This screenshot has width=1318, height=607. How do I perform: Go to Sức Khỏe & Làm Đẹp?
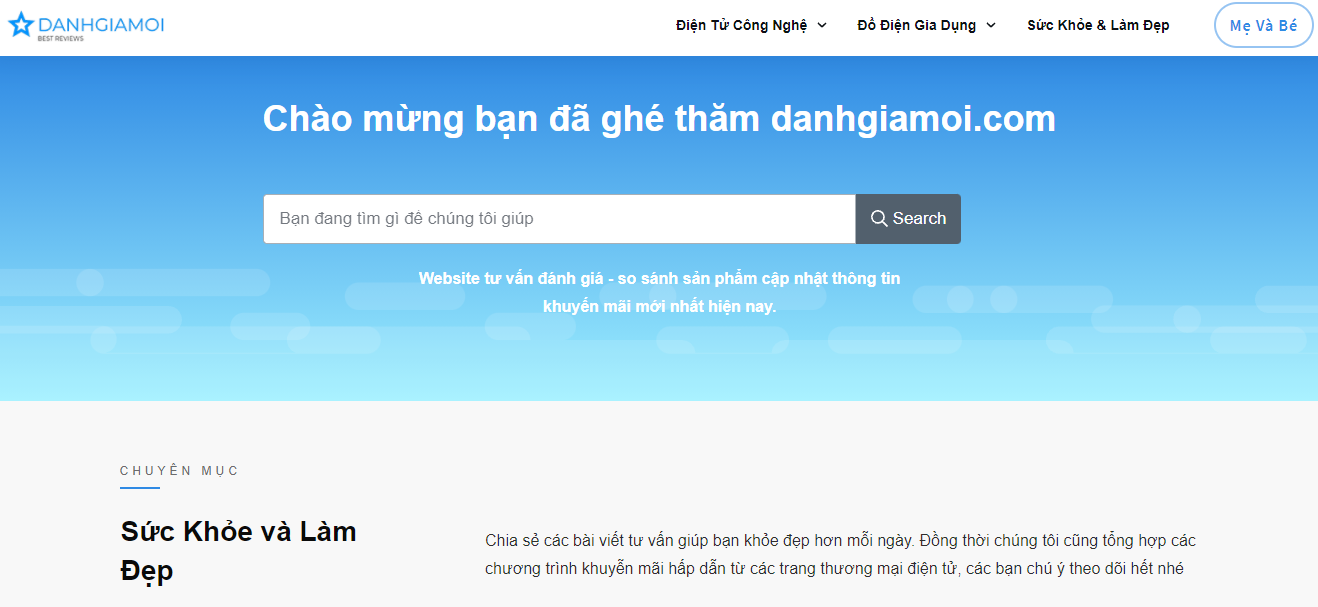(1098, 25)
